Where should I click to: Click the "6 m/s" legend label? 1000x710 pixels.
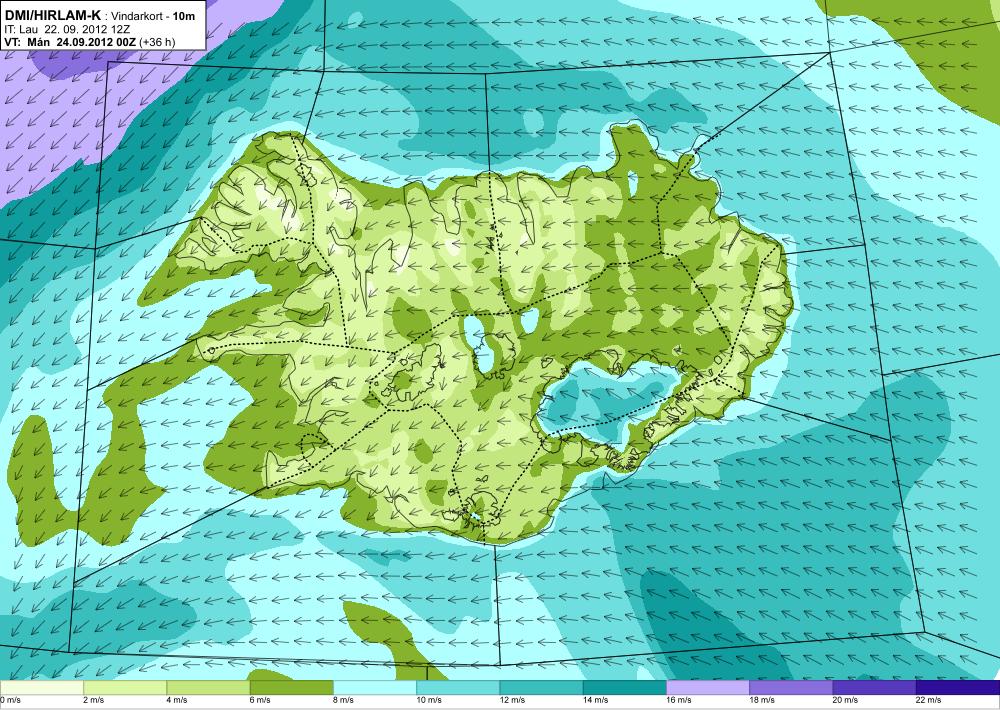(x=260, y=700)
